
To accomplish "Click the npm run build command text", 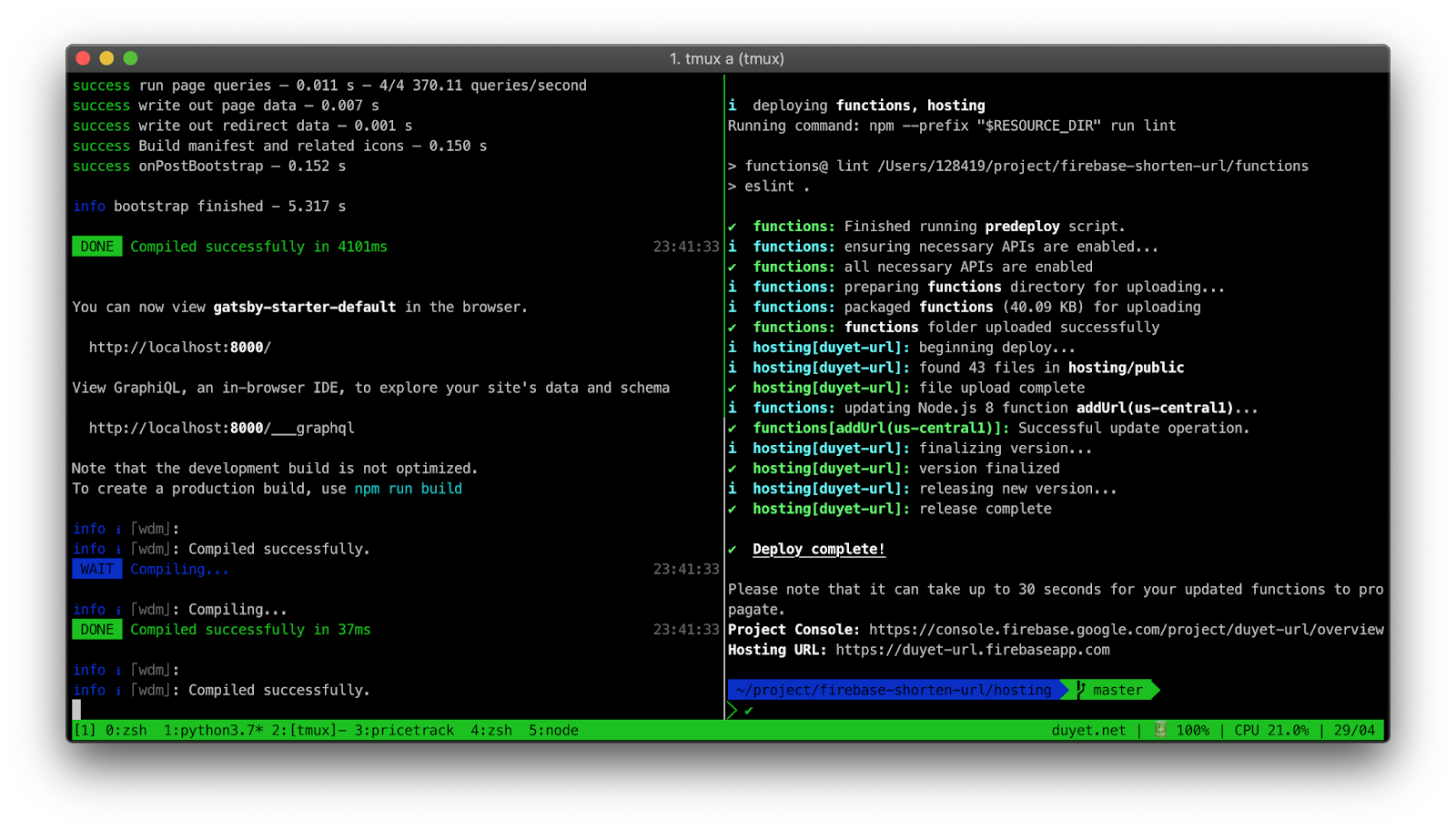I will [x=409, y=489].
